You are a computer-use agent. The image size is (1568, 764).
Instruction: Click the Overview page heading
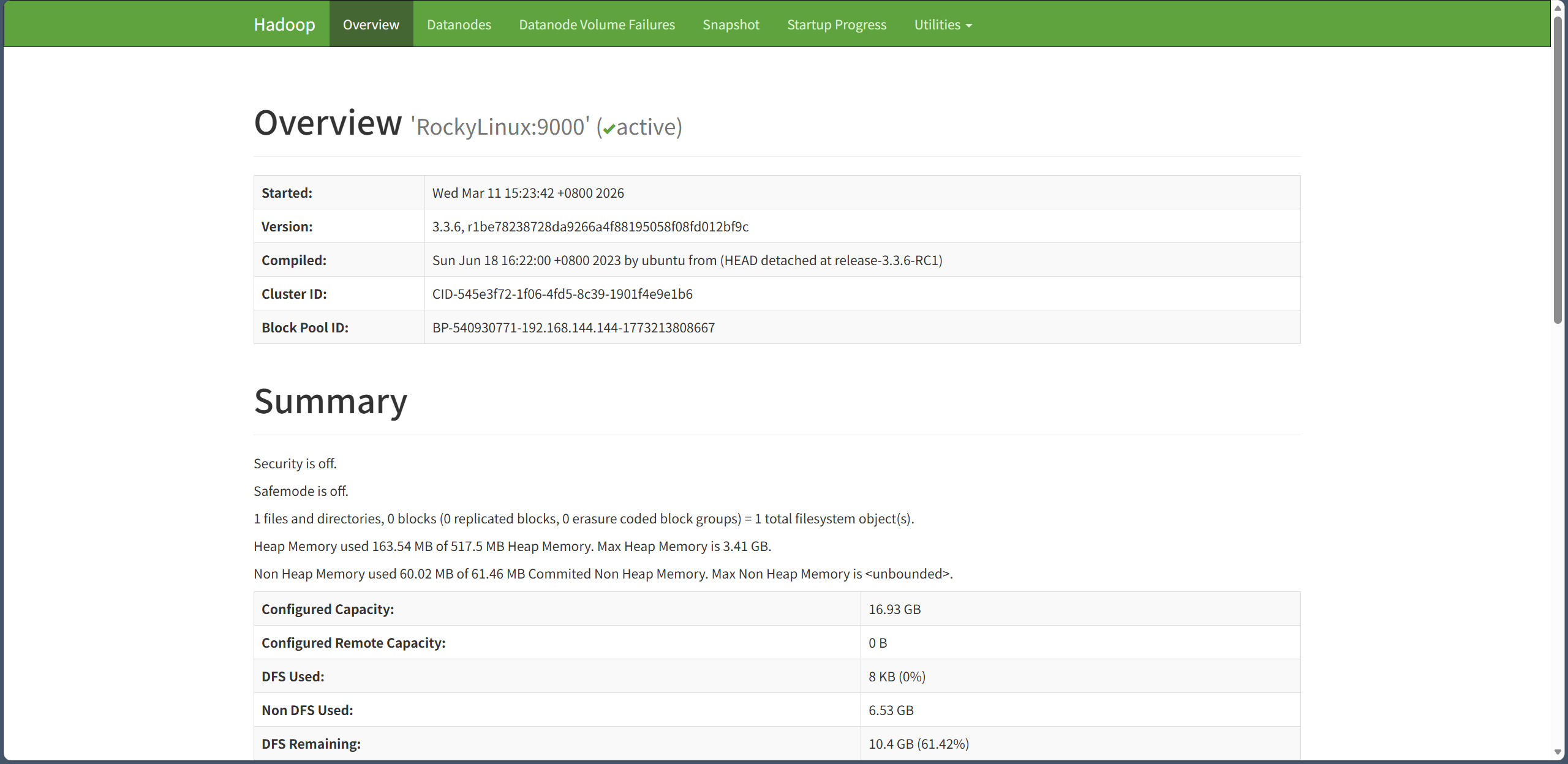(x=328, y=123)
